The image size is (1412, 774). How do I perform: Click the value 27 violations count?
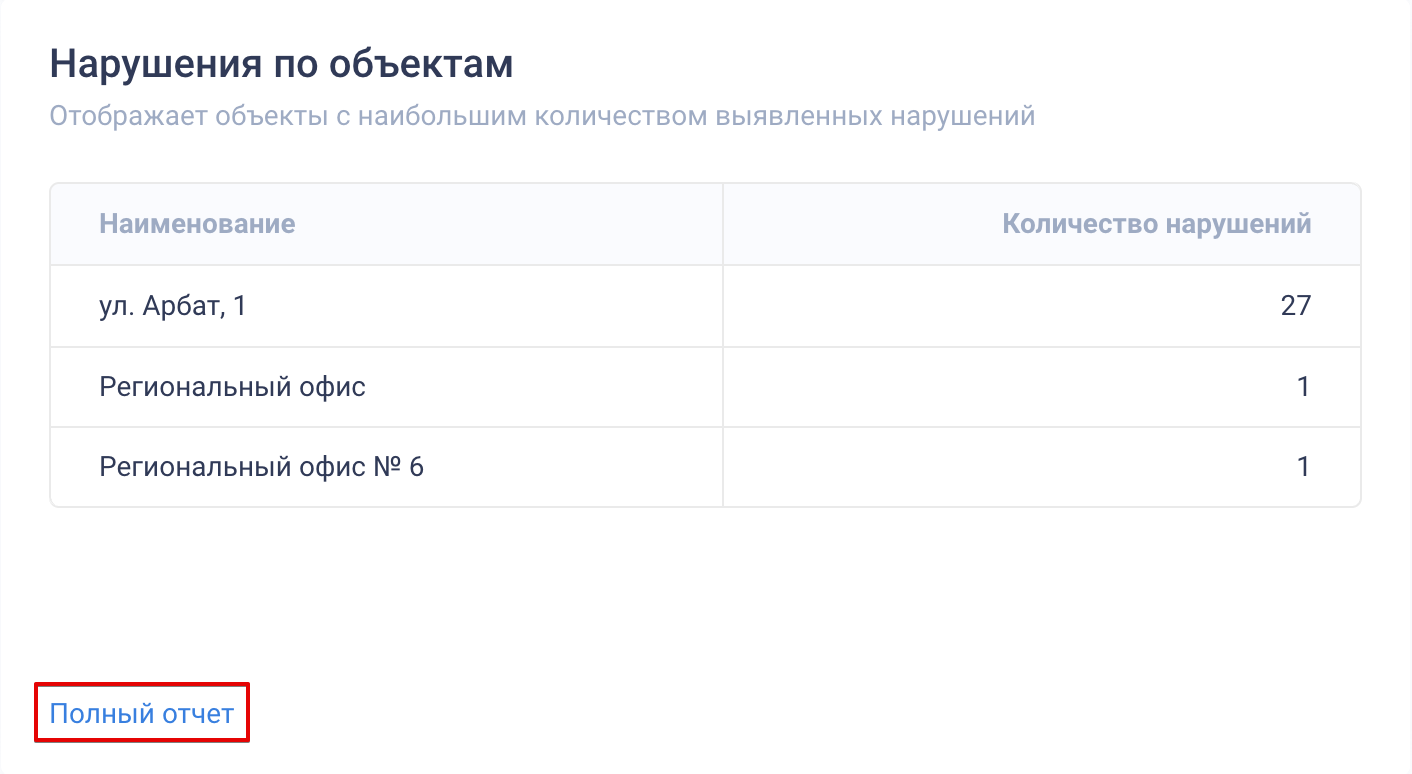(1295, 305)
